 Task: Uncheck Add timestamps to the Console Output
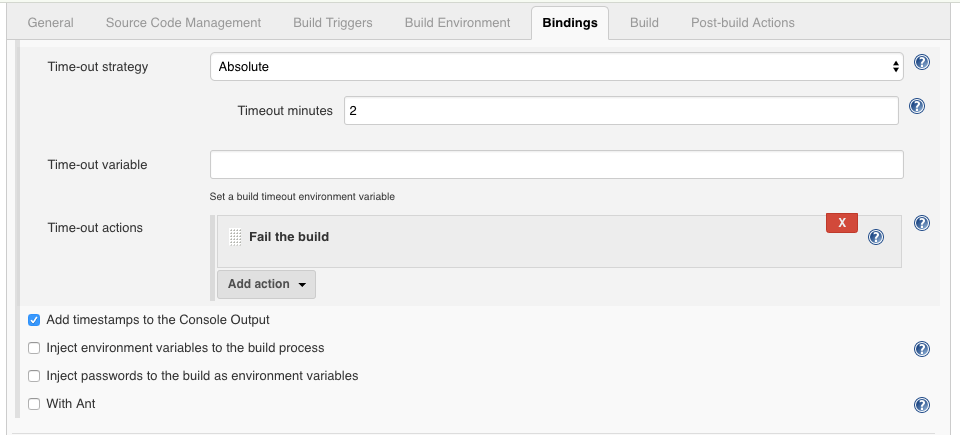pyautogui.click(x=34, y=320)
